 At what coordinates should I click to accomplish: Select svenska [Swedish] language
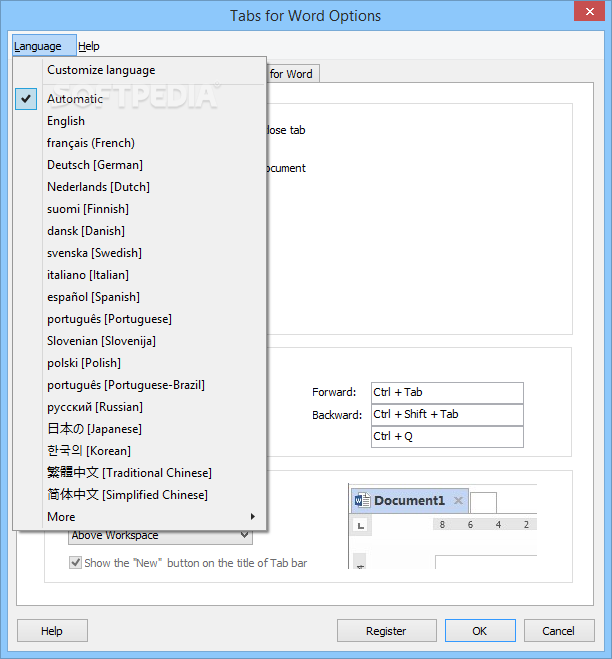coord(140,253)
